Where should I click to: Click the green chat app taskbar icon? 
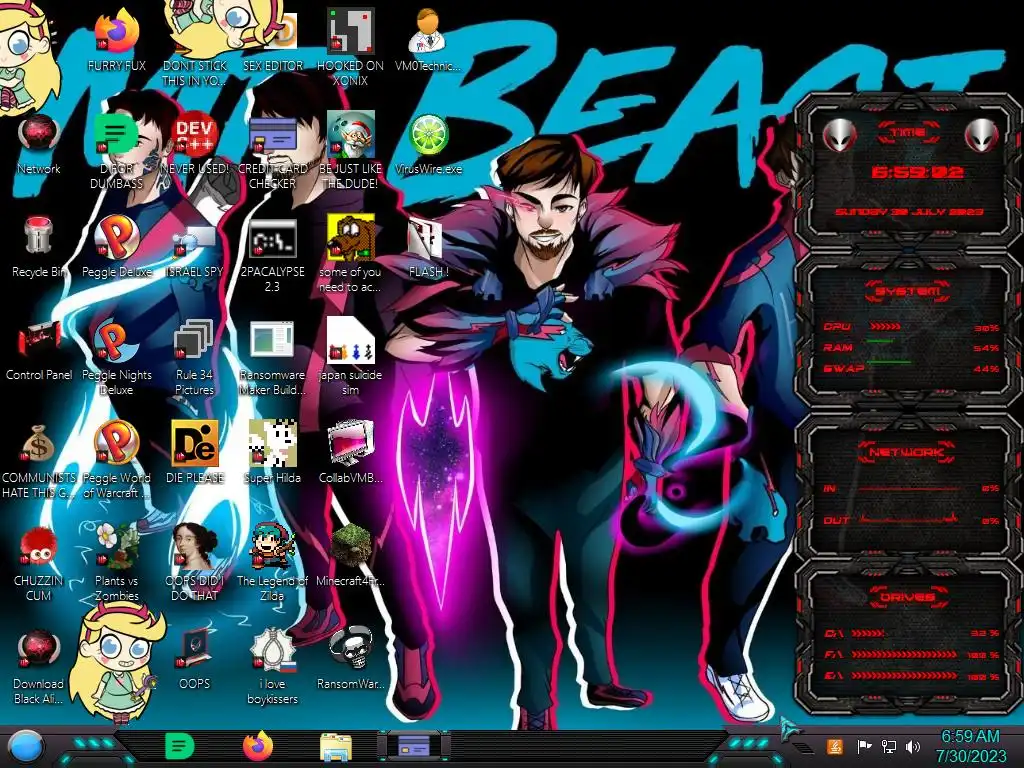pyautogui.click(x=180, y=746)
